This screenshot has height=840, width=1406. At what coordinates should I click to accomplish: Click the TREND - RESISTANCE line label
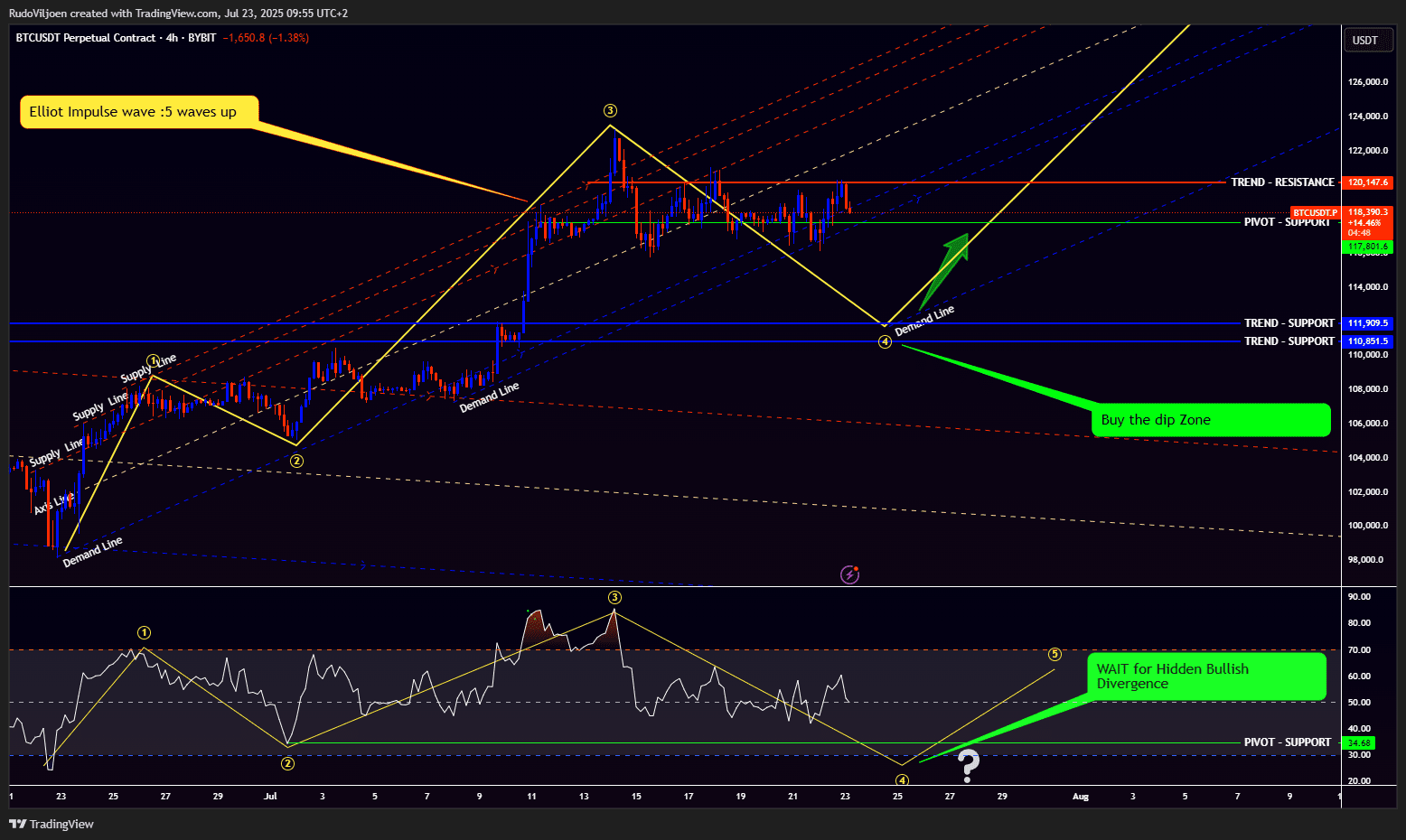(1282, 182)
